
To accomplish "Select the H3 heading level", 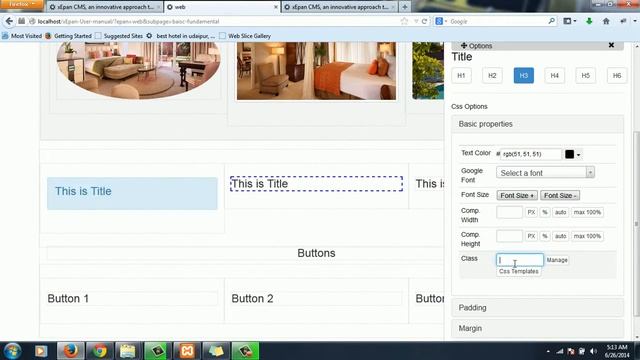I will pos(524,76).
